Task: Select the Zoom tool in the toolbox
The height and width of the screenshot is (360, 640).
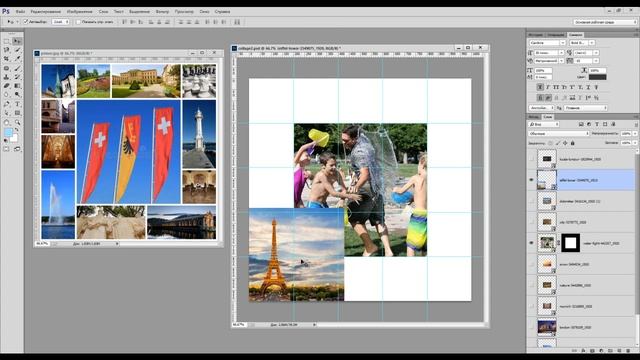Action: [17, 122]
